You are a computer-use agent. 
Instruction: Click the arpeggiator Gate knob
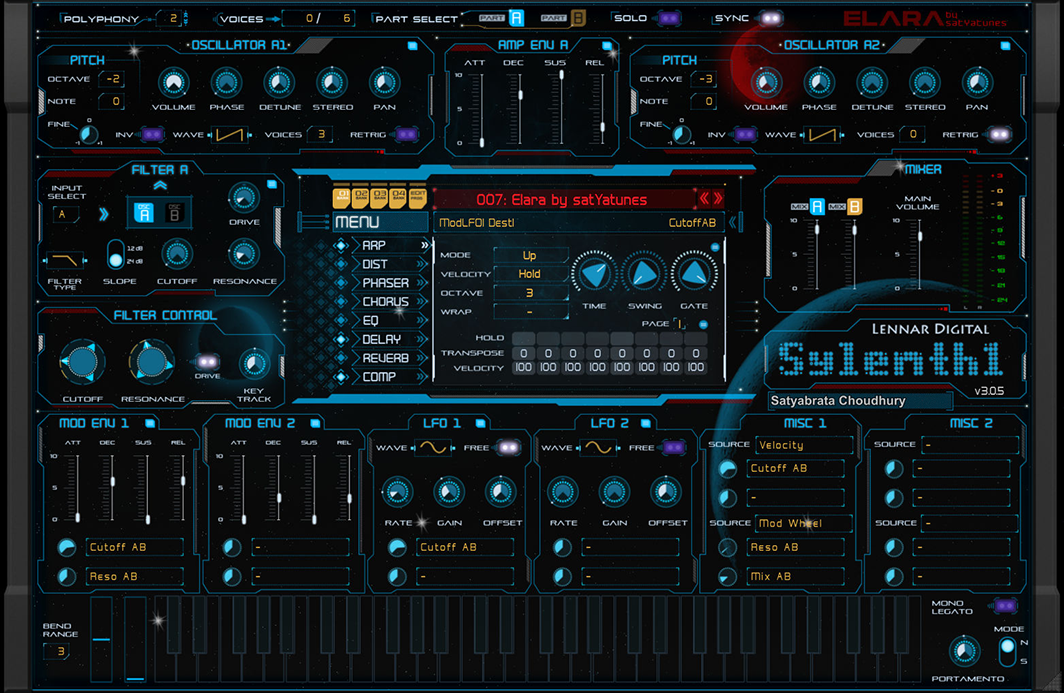point(694,274)
